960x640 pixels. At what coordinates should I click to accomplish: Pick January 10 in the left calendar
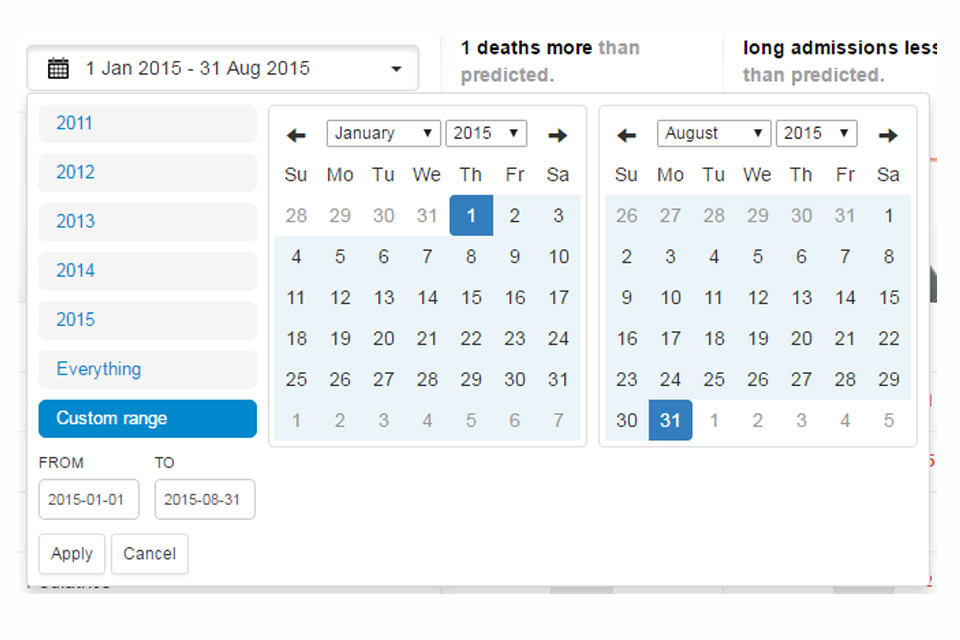click(x=558, y=257)
